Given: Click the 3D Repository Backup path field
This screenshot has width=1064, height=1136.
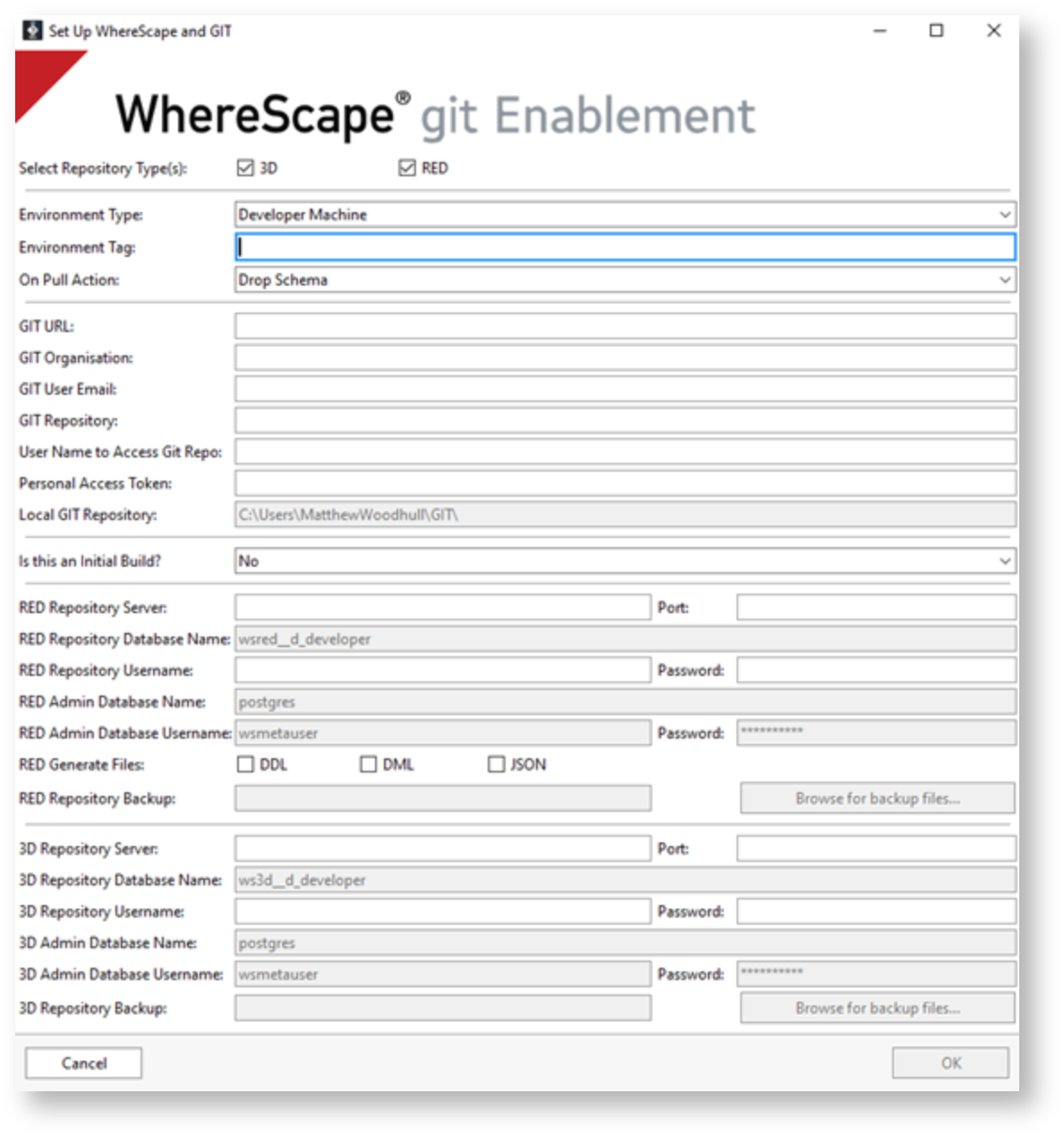Looking at the screenshot, I should (443, 1008).
